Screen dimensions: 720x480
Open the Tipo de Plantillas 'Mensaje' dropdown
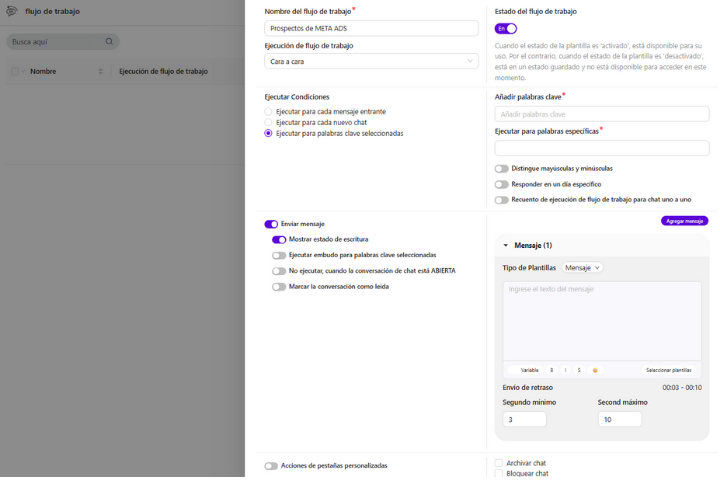(x=582, y=268)
